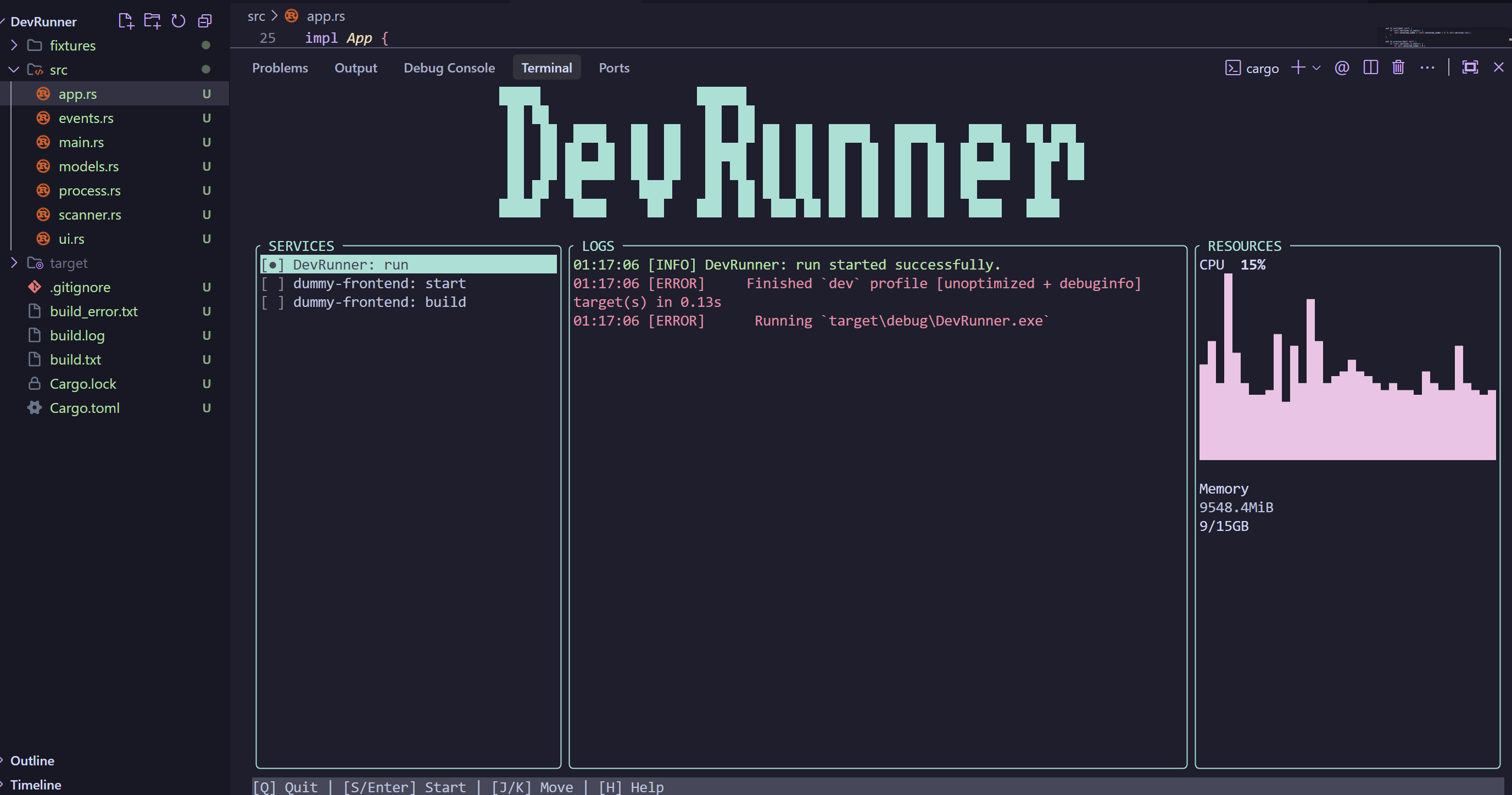
Task: Toggle the dummy-frontend: start checkbox
Action: 272,283
